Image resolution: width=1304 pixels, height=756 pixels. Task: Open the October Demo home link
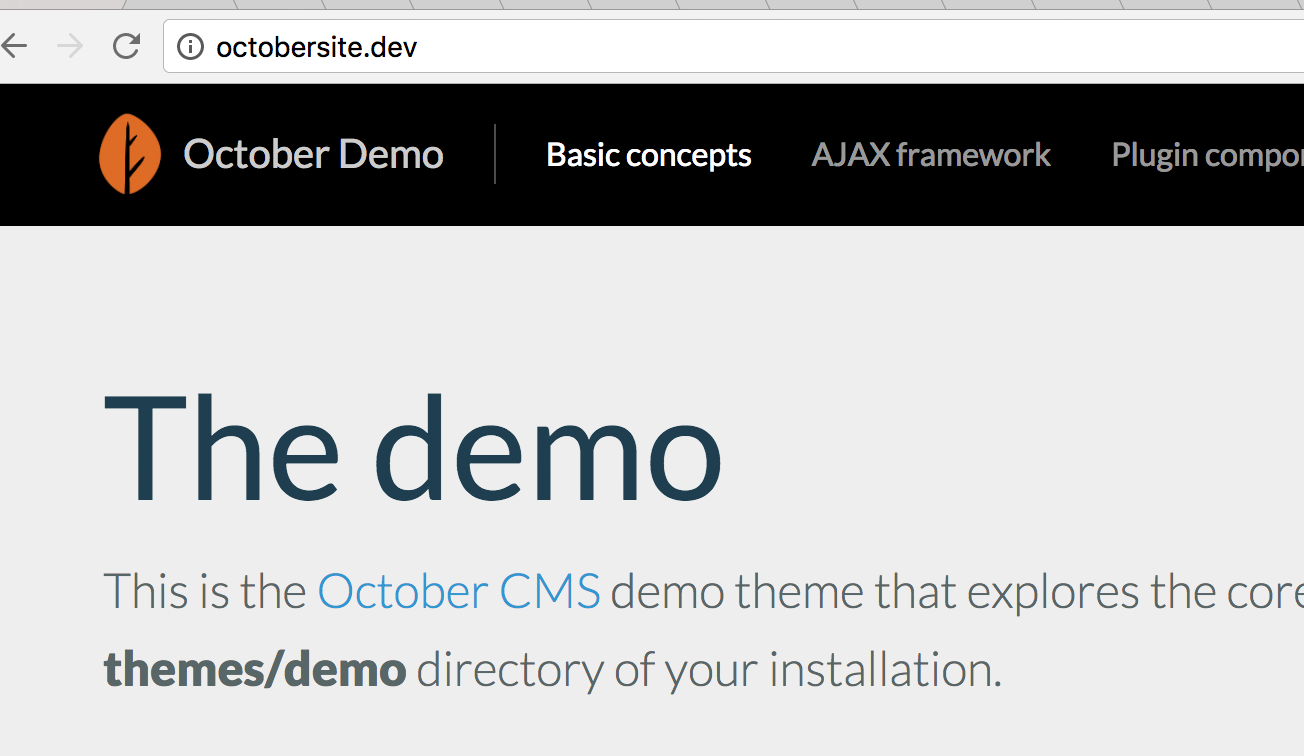[313, 154]
